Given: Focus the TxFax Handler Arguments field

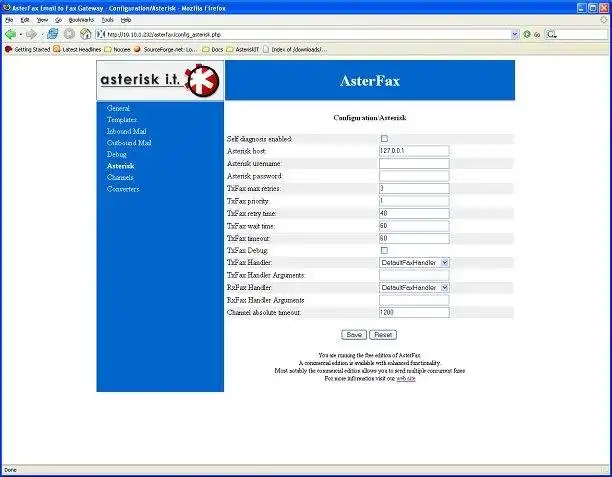Looking at the screenshot, I should 414,275.
